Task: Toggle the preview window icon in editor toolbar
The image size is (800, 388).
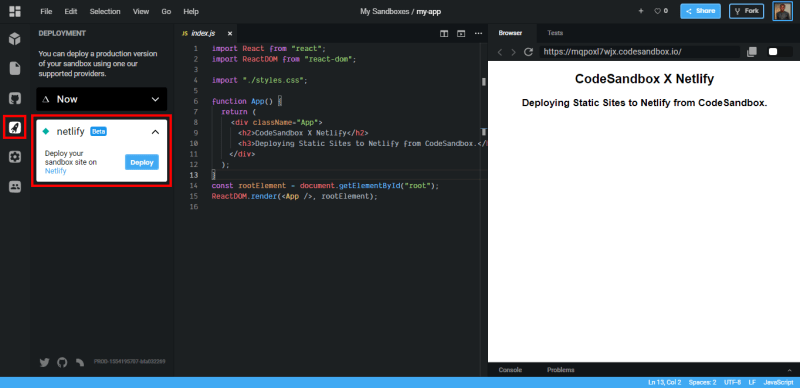Action: click(x=461, y=34)
